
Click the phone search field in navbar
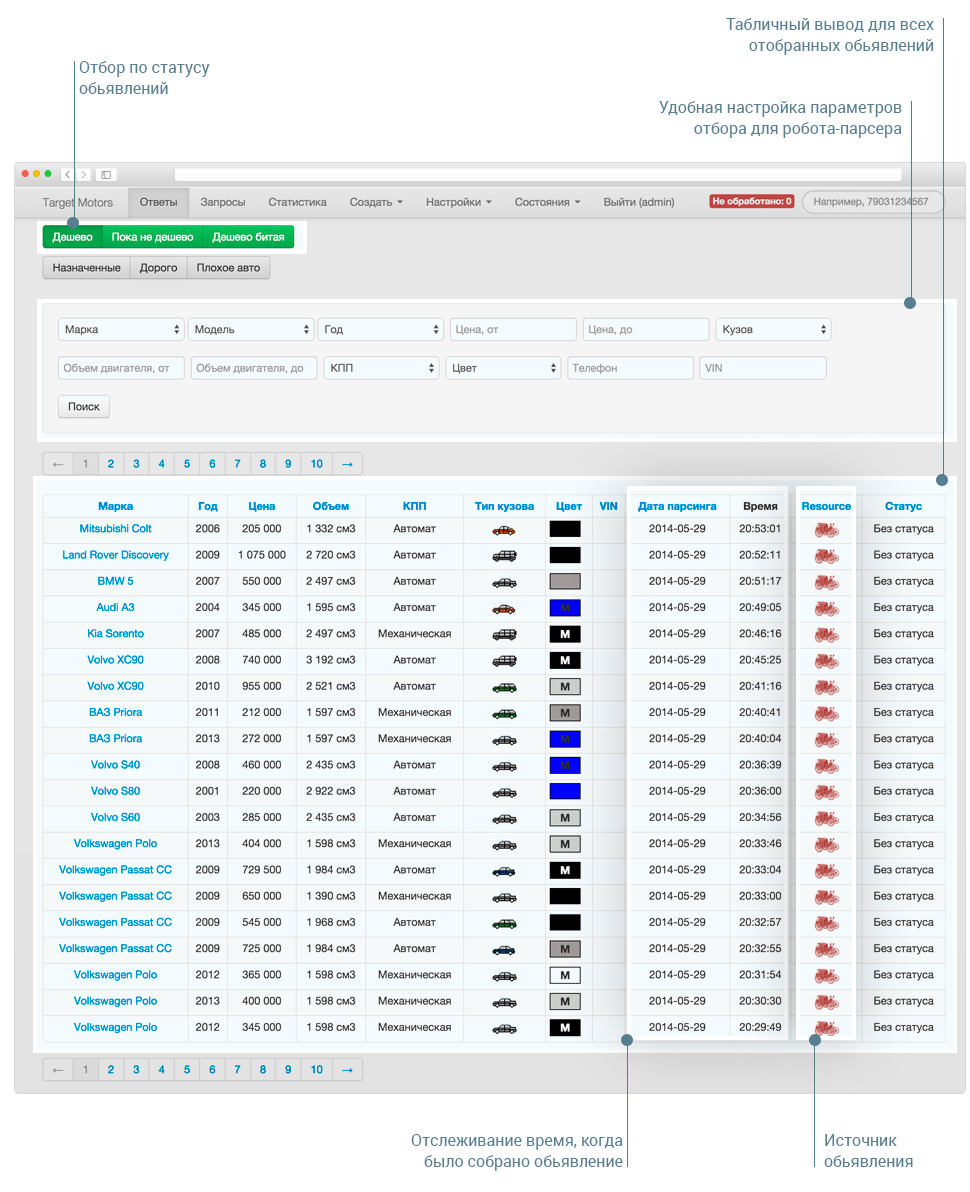click(x=873, y=201)
